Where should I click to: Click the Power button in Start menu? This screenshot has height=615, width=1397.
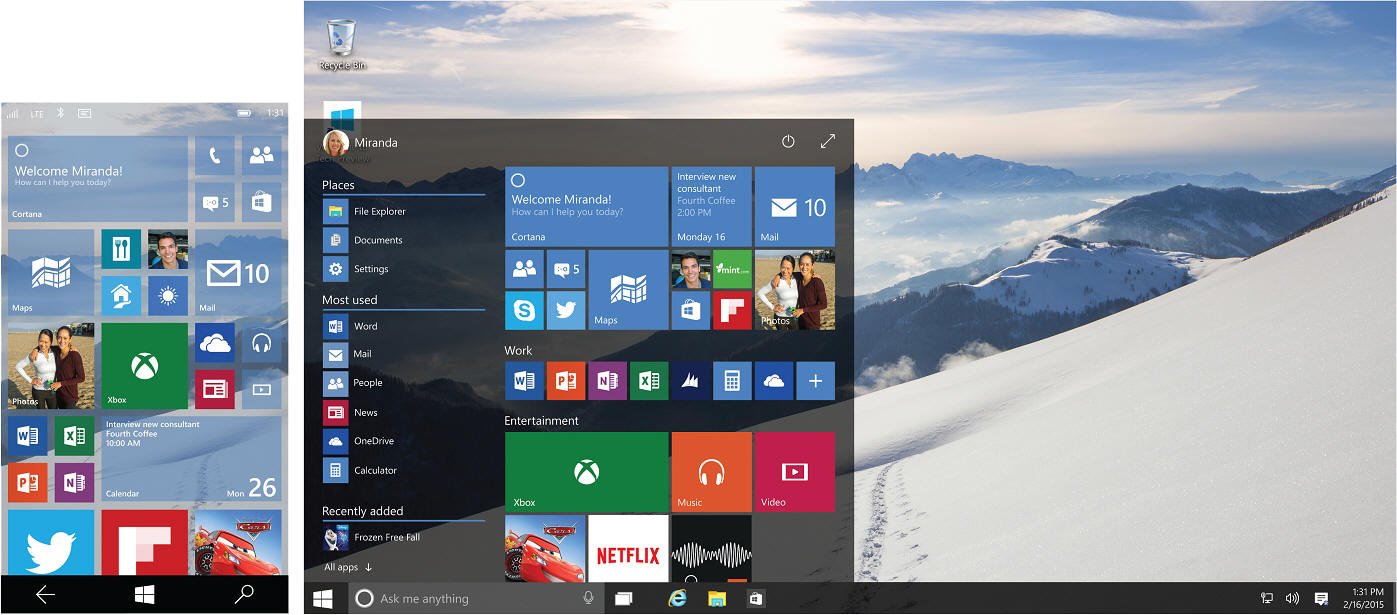[x=788, y=142]
